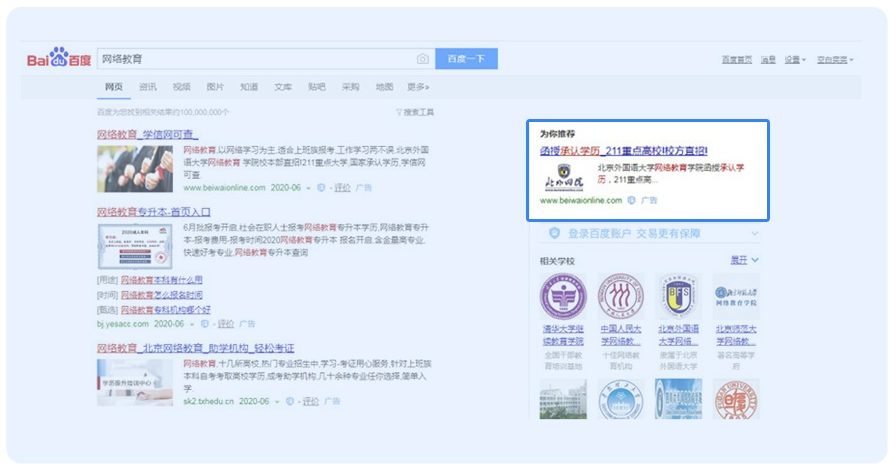Open 中国人民大学网络教育 logo
Viewport: 896px width, 472px height.
tap(621, 297)
